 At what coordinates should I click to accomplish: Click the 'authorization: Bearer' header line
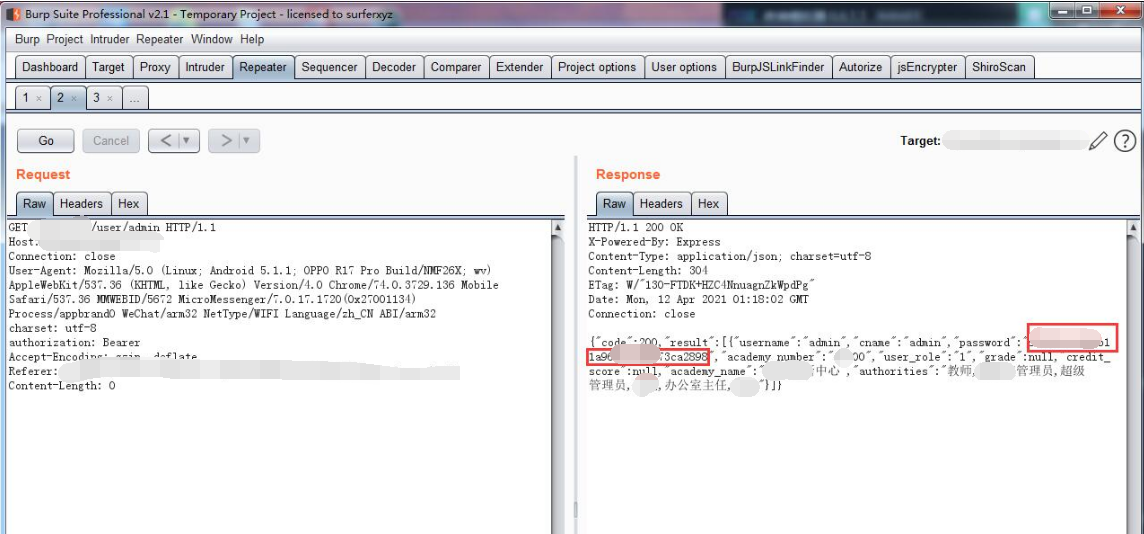pyautogui.click(x=74, y=342)
